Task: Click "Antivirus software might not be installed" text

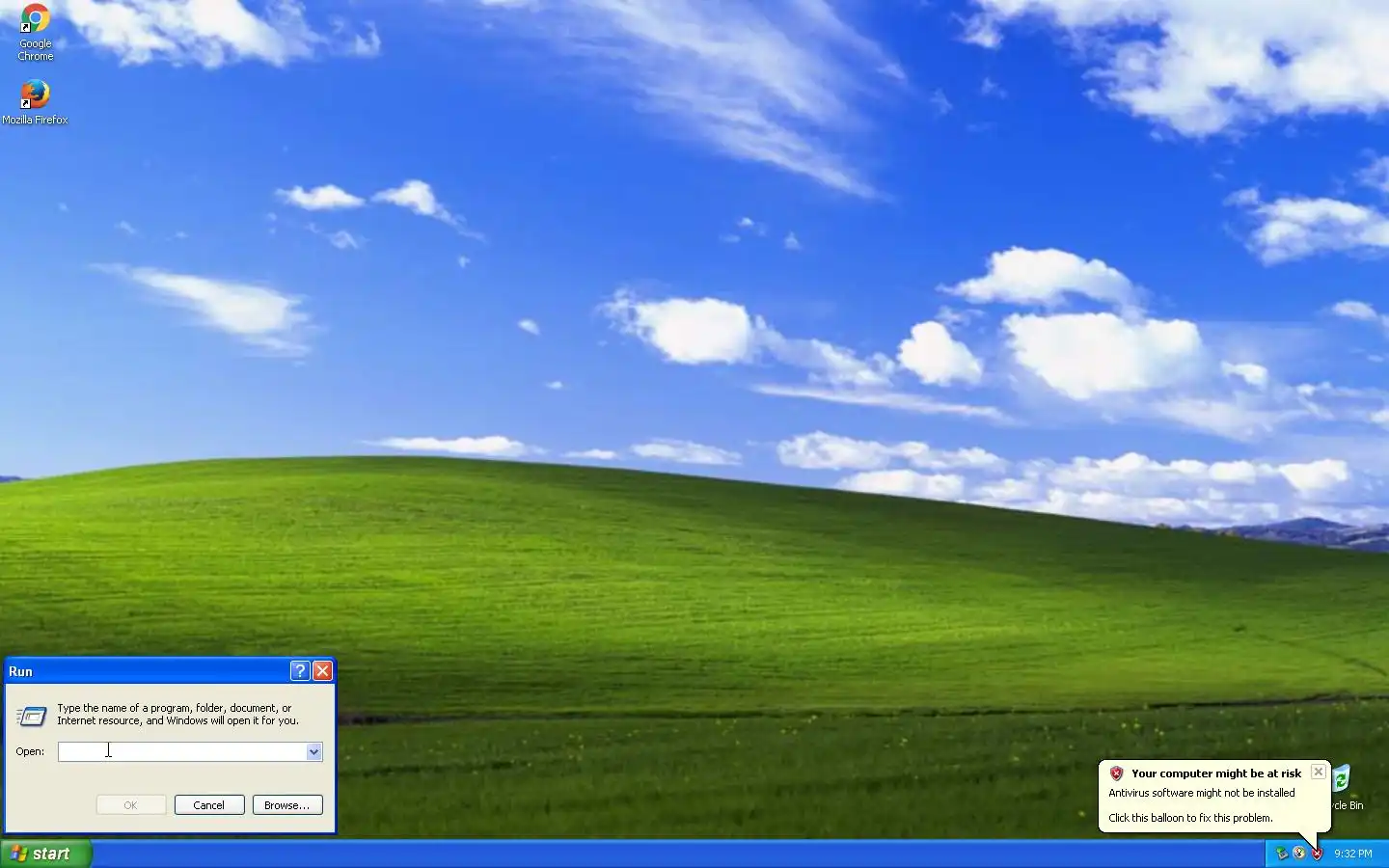Action: (1202, 793)
